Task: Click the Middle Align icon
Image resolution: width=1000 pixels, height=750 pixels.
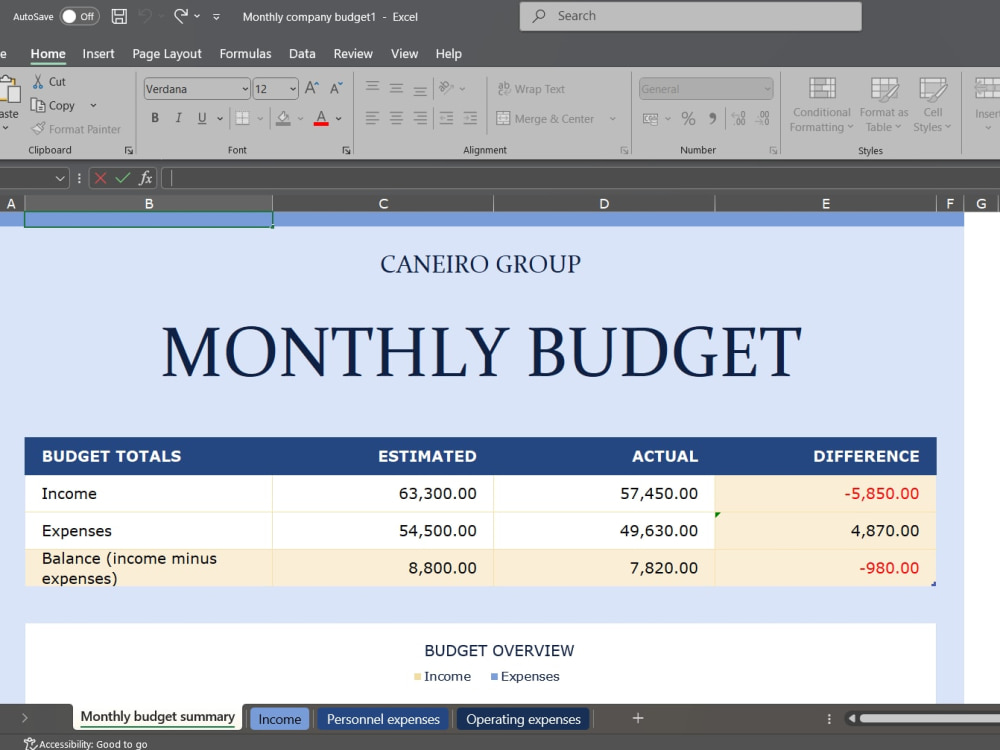Action: tap(396, 88)
